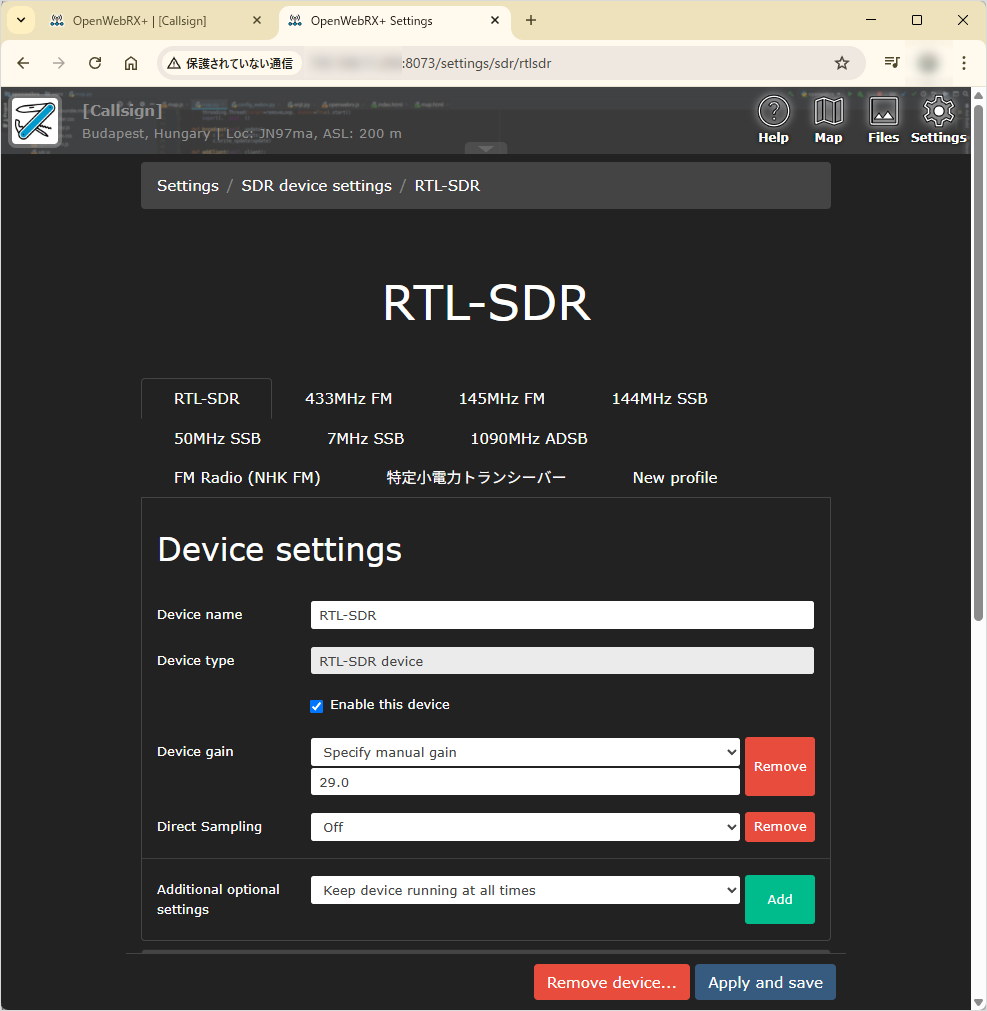Open the FM Radio (NHK FM) profile
Screen dimensions: 987x1011
click(247, 477)
